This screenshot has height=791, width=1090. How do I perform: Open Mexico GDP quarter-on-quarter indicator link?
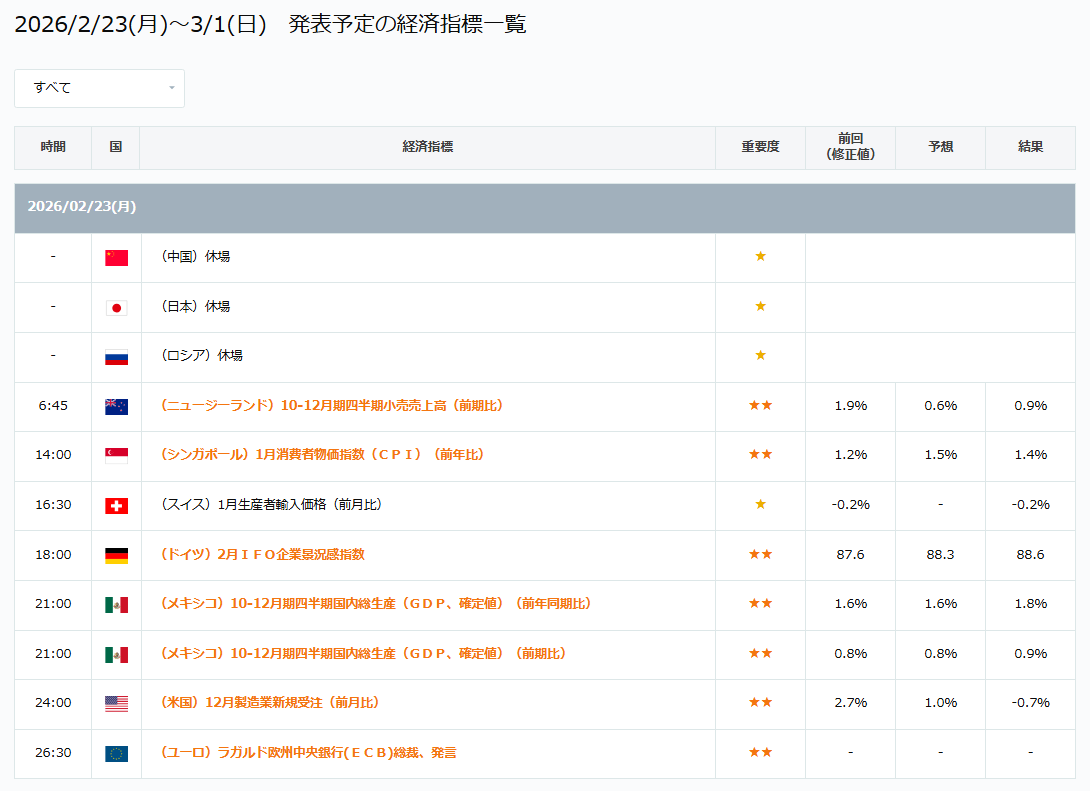[363, 654]
